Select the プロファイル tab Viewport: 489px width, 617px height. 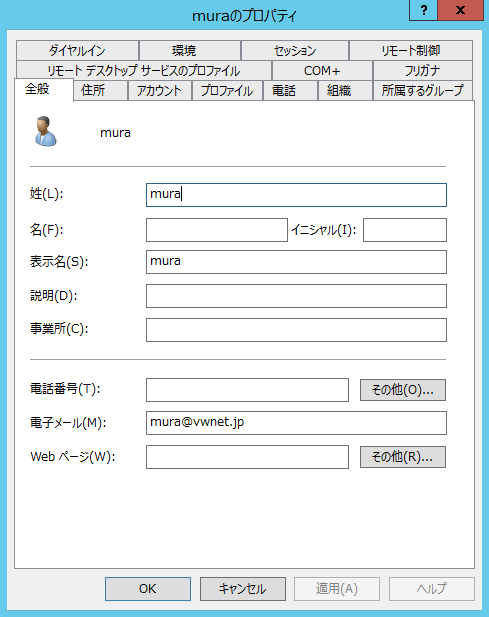click(227, 91)
